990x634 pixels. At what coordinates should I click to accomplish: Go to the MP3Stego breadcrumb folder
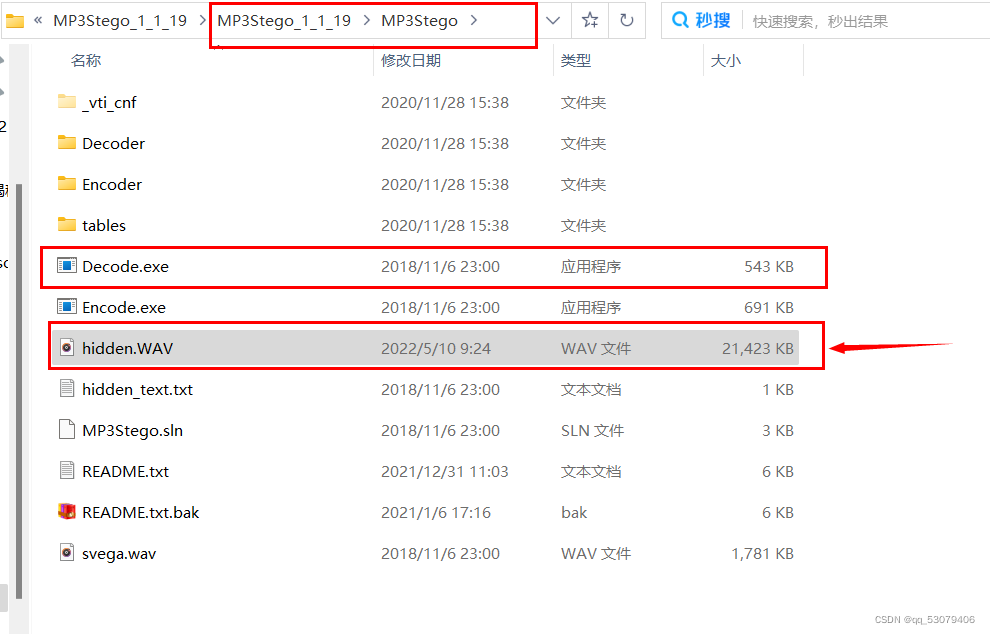[x=419, y=21]
